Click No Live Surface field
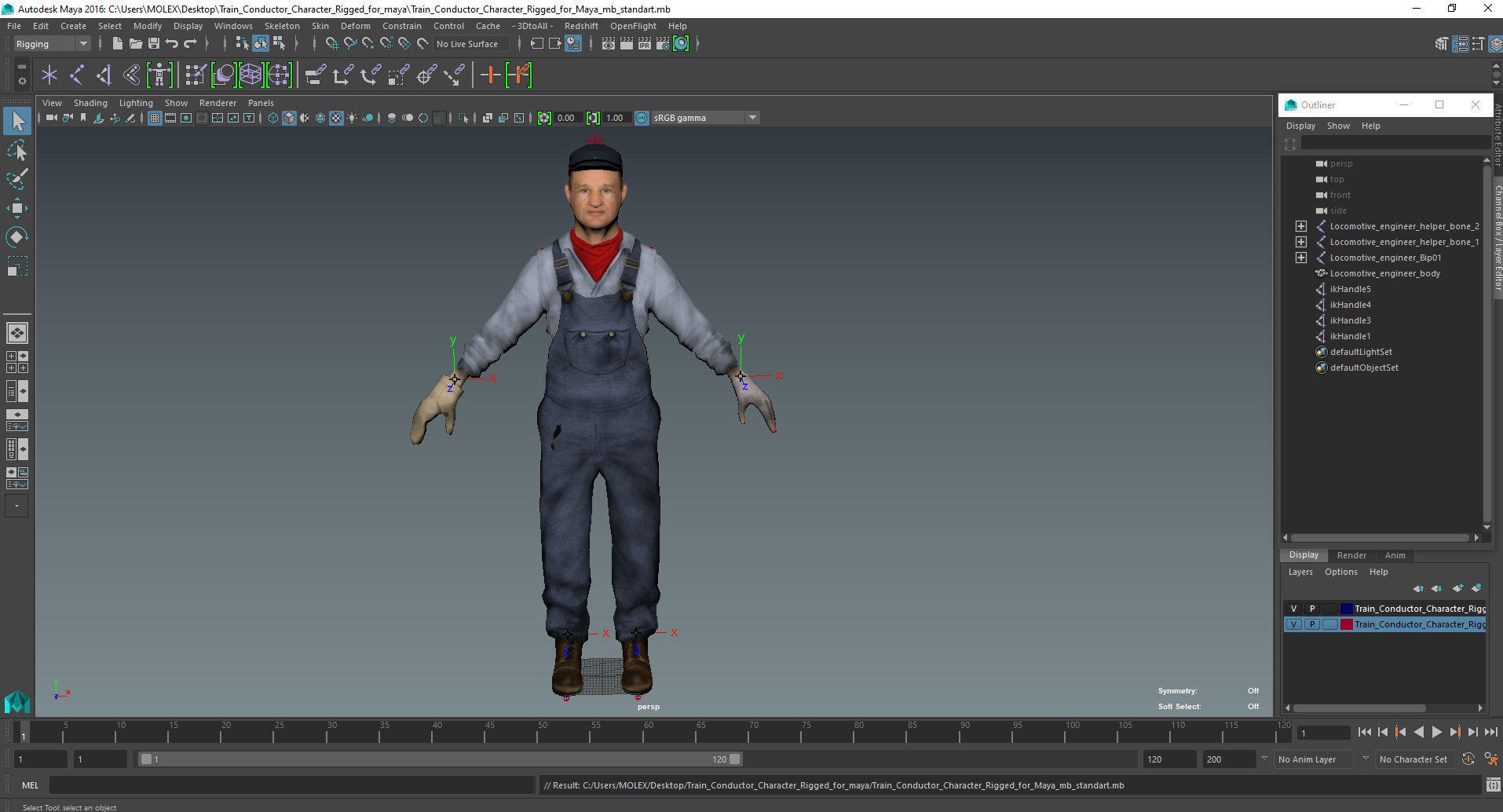The width and height of the screenshot is (1503, 812). point(470,44)
